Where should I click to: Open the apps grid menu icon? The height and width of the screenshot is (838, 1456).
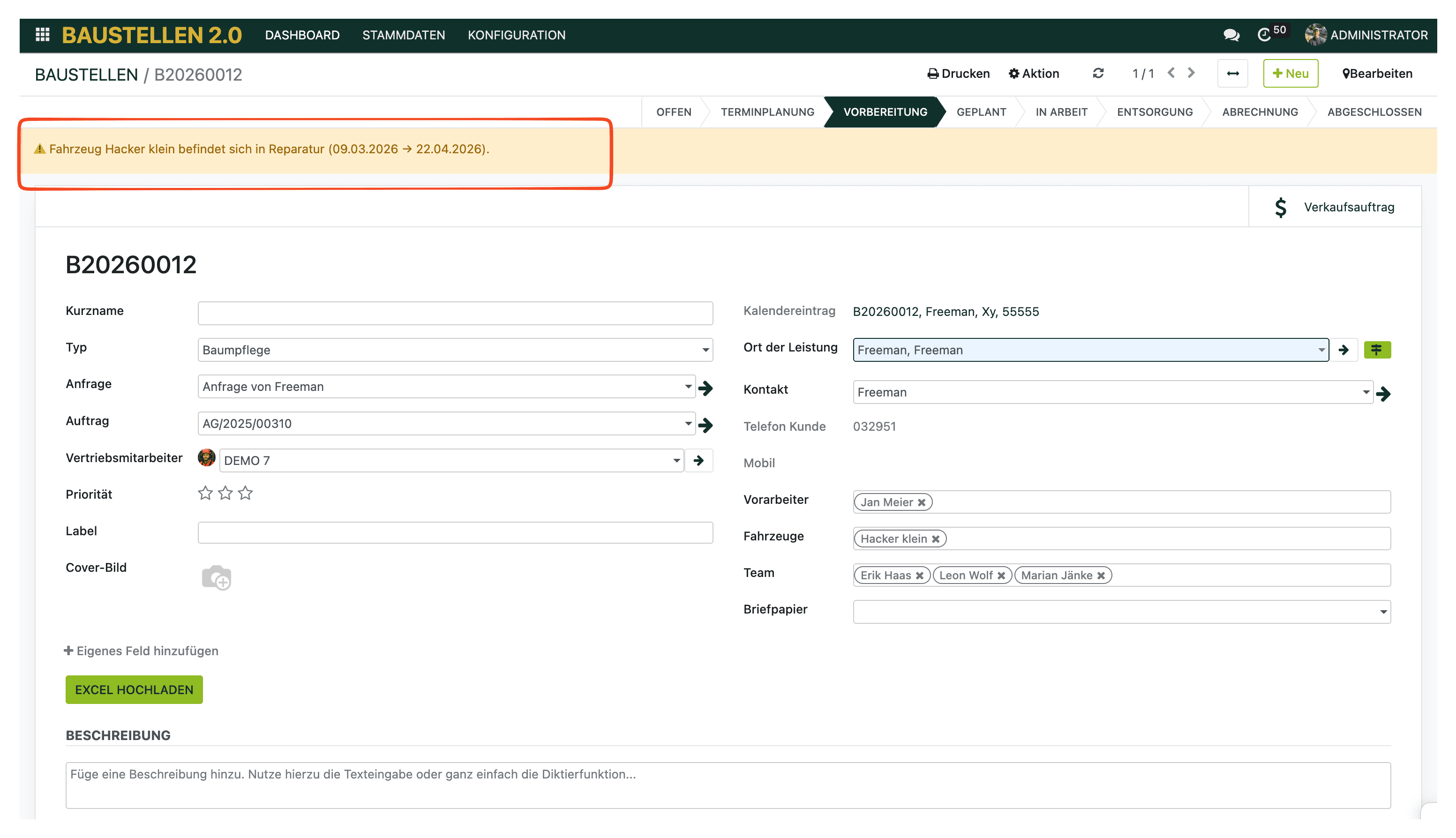(42, 35)
